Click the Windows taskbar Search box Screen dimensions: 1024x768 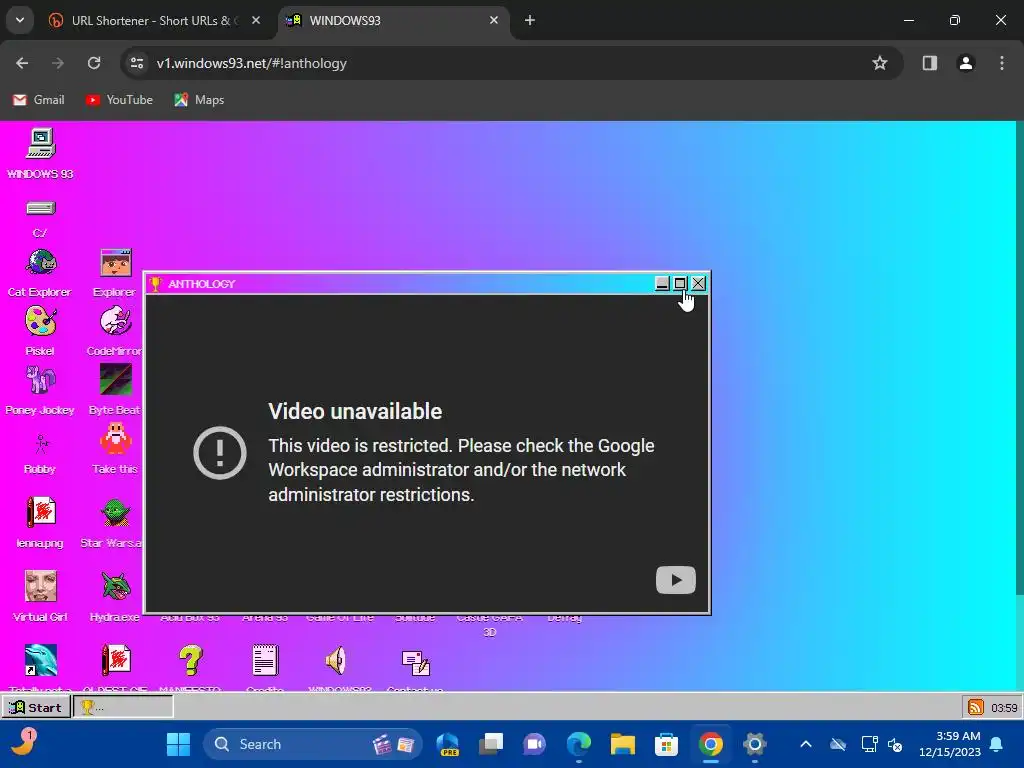[x=313, y=744]
